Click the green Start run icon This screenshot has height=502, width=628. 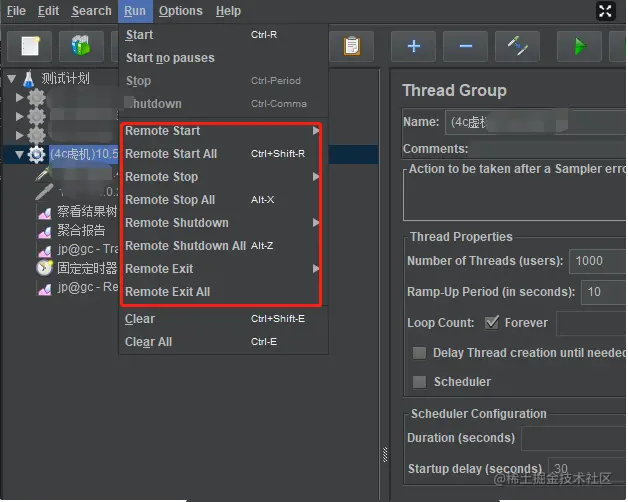click(580, 46)
